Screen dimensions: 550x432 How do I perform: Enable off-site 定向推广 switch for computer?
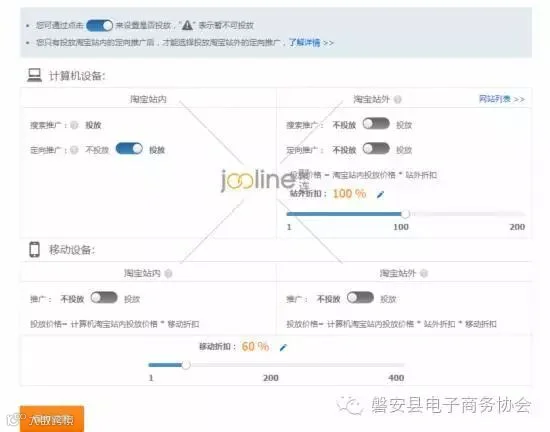point(376,149)
